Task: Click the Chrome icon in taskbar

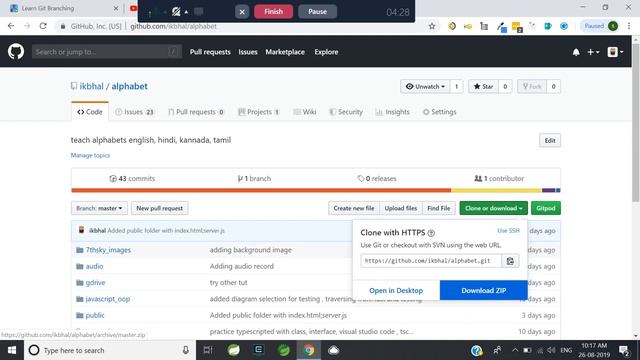Action: click(x=309, y=350)
